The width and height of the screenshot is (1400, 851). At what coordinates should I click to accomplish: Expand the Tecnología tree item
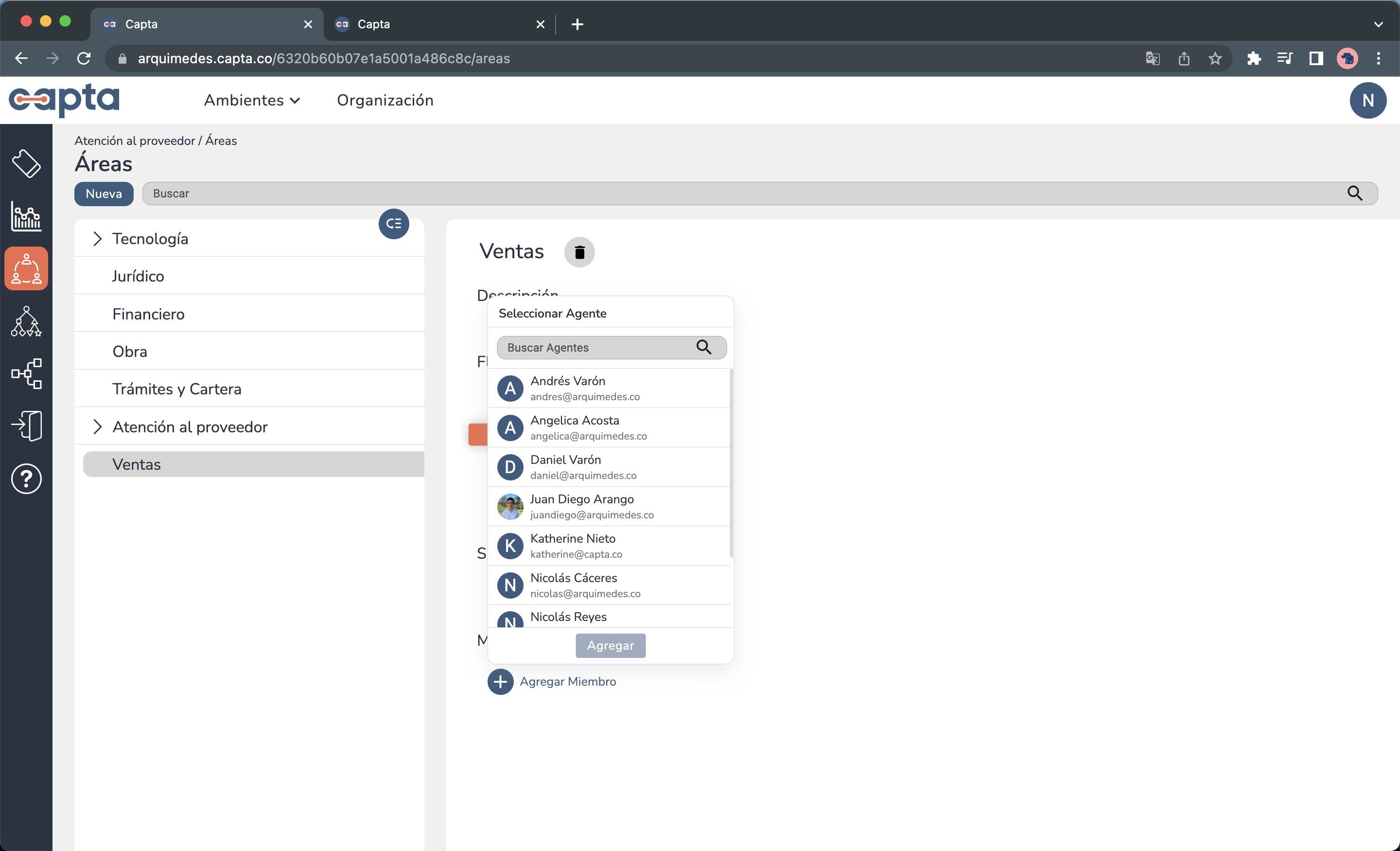coord(97,239)
